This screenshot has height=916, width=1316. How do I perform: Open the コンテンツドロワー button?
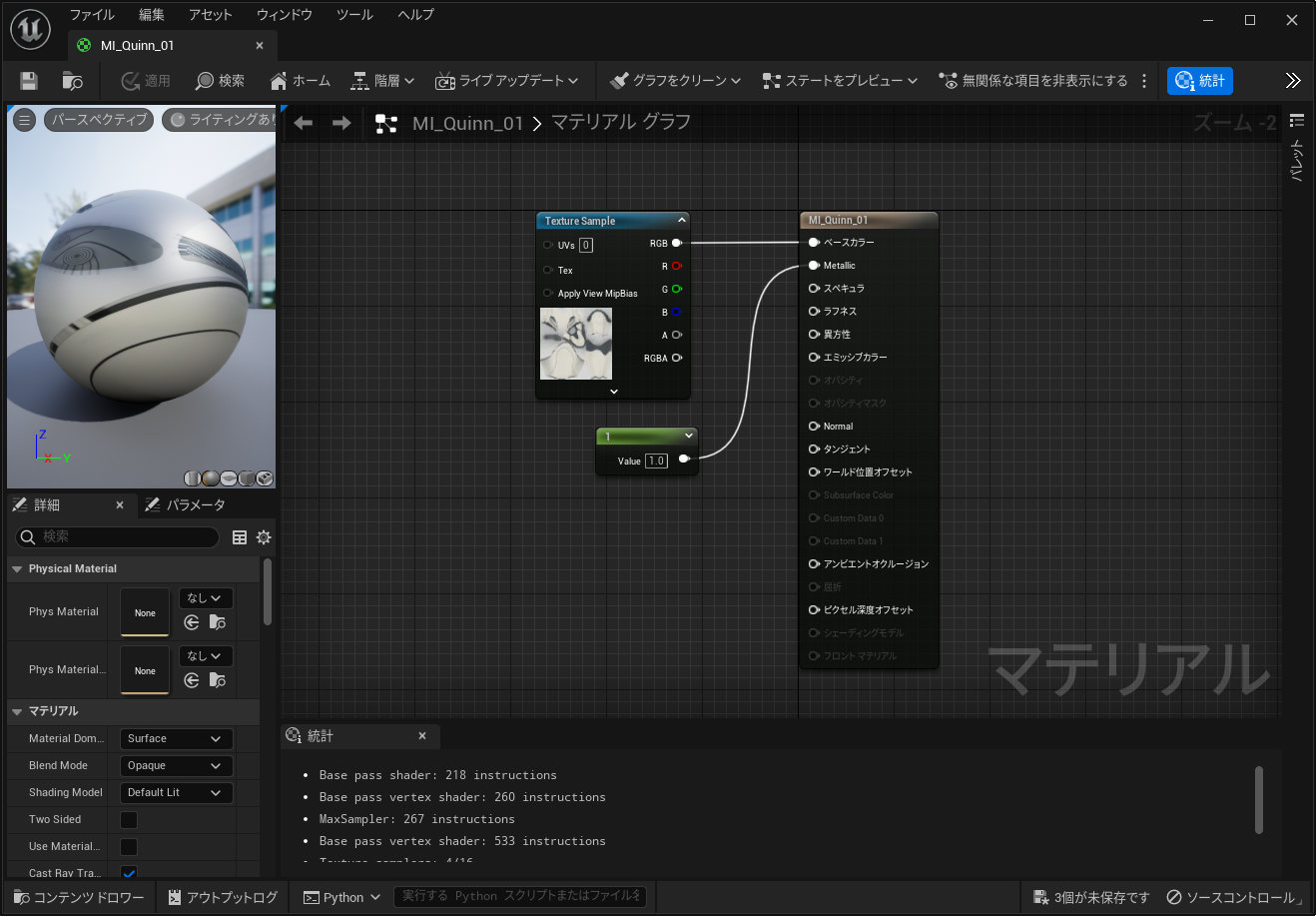click(79, 897)
